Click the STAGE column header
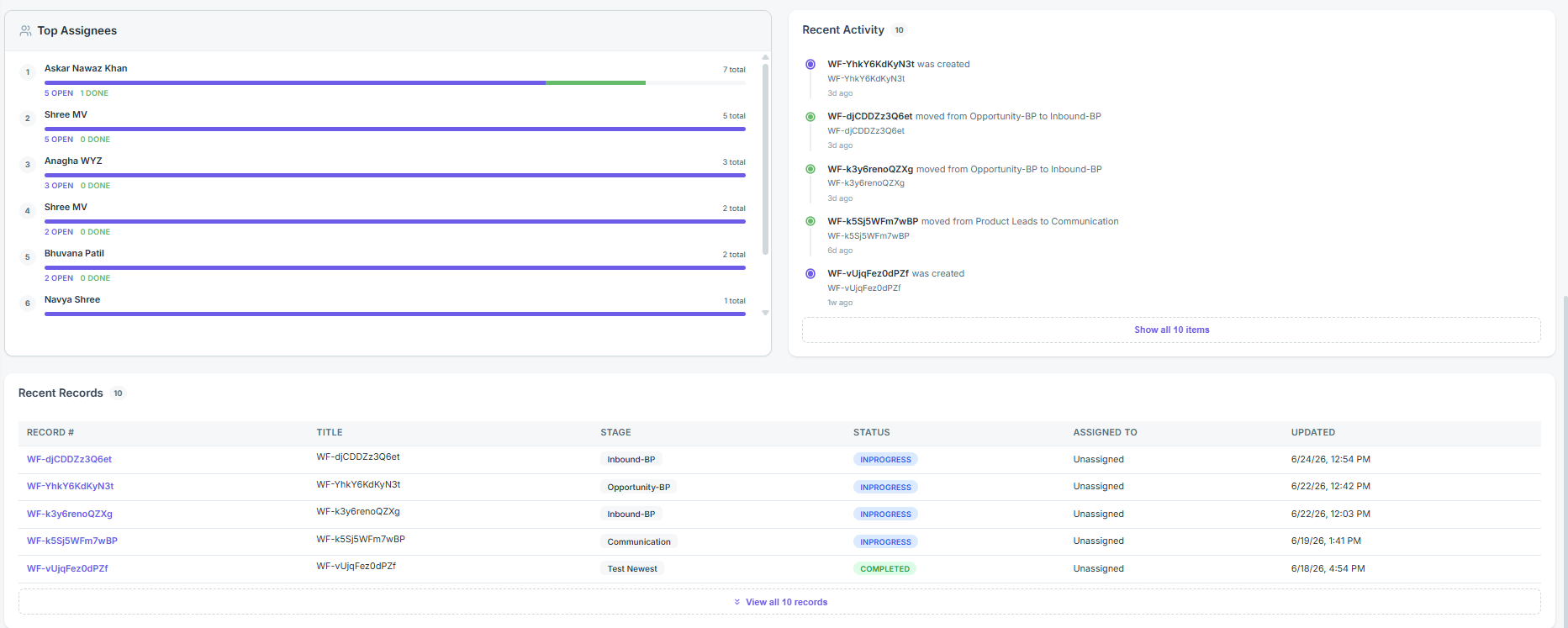Viewport: 1568px width, 628px height. [x=615, y=432]
